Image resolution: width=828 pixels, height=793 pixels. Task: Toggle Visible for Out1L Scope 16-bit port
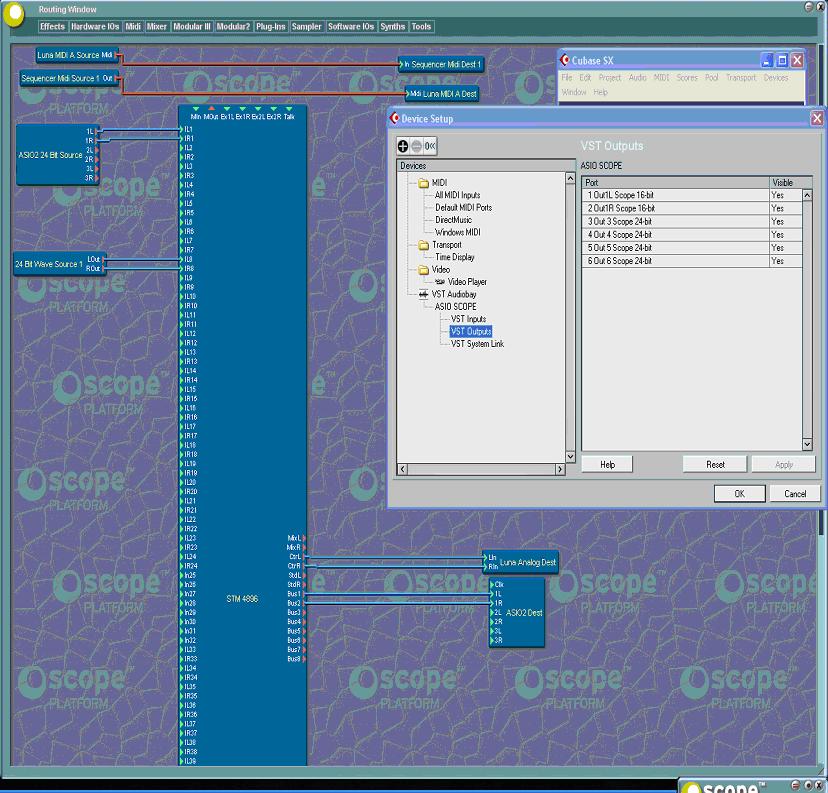point(785,195)
